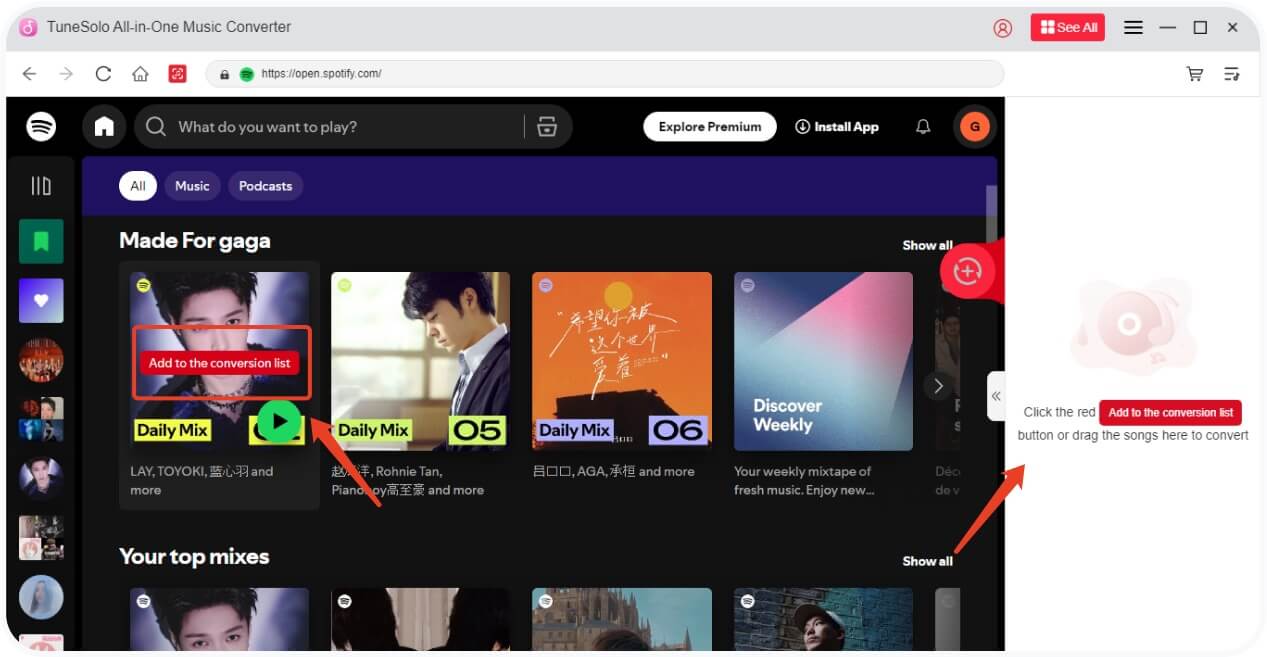Click the Install App link

point(837,127)
